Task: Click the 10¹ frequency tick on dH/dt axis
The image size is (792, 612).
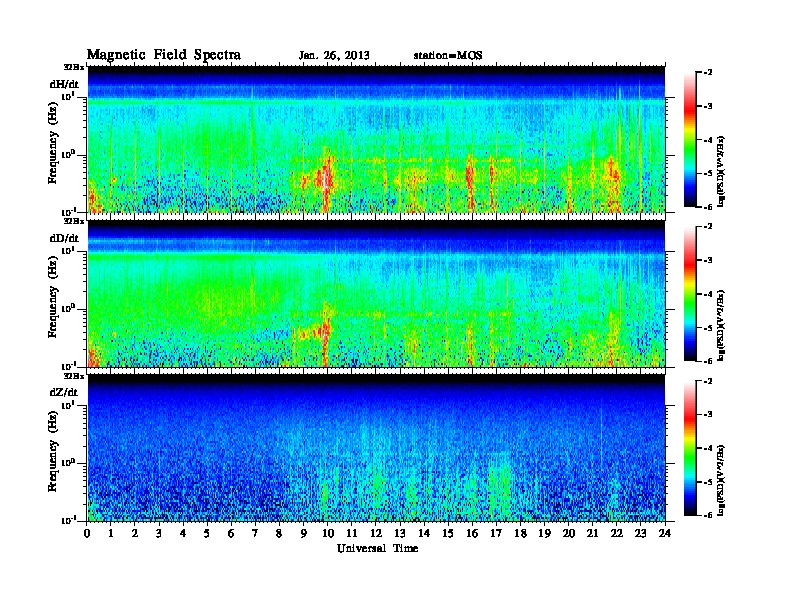Action: point(68,96)
